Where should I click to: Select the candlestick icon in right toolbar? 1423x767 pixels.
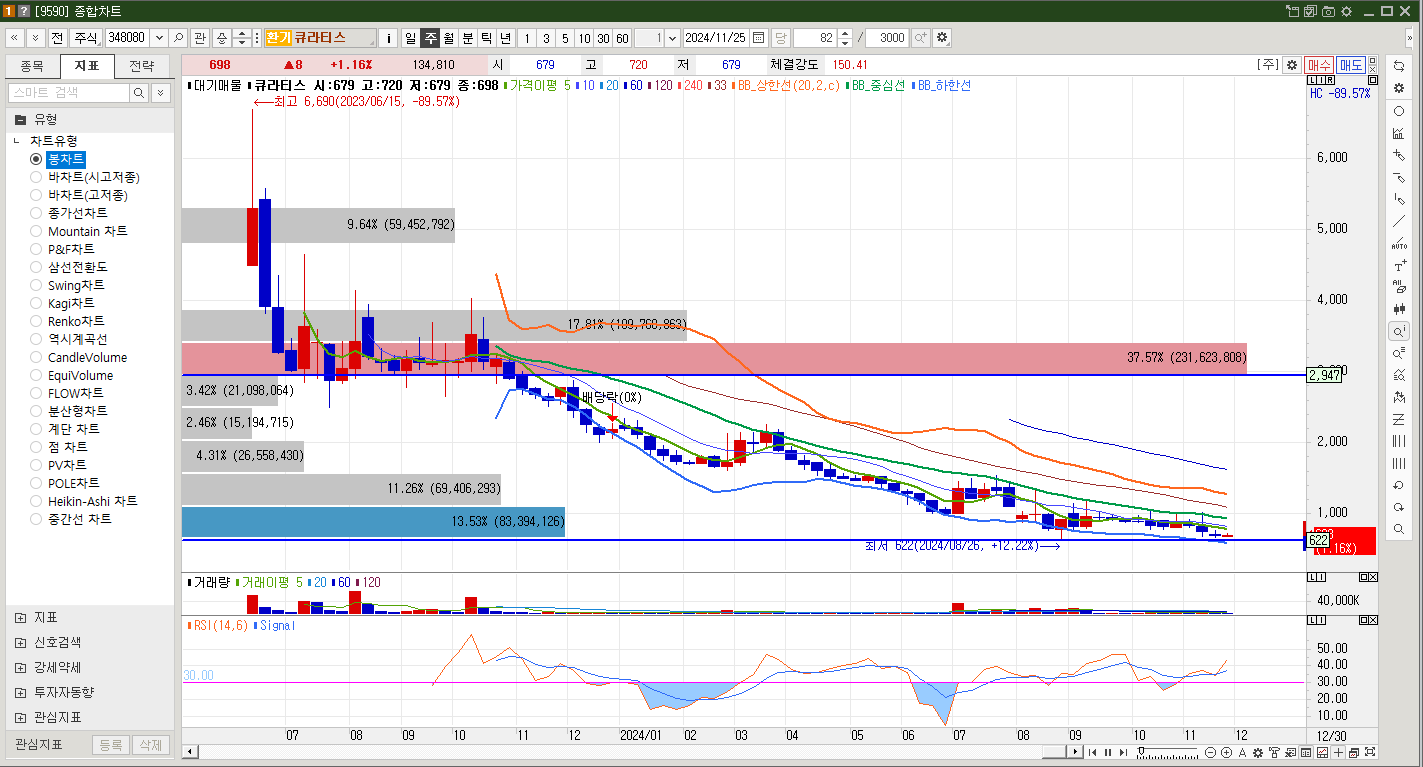pyautogui.click(x=1398, y=309)
